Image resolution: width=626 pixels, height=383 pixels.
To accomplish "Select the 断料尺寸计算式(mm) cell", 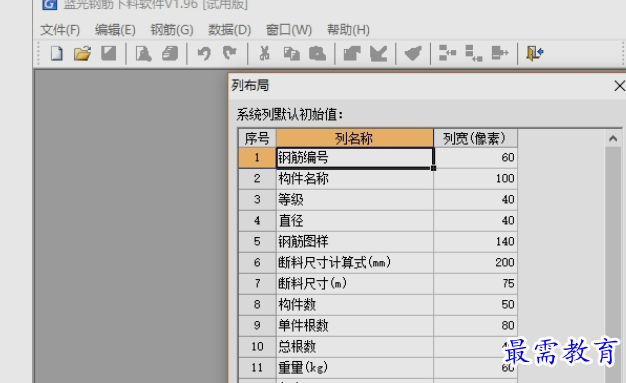I will (355, 263).
